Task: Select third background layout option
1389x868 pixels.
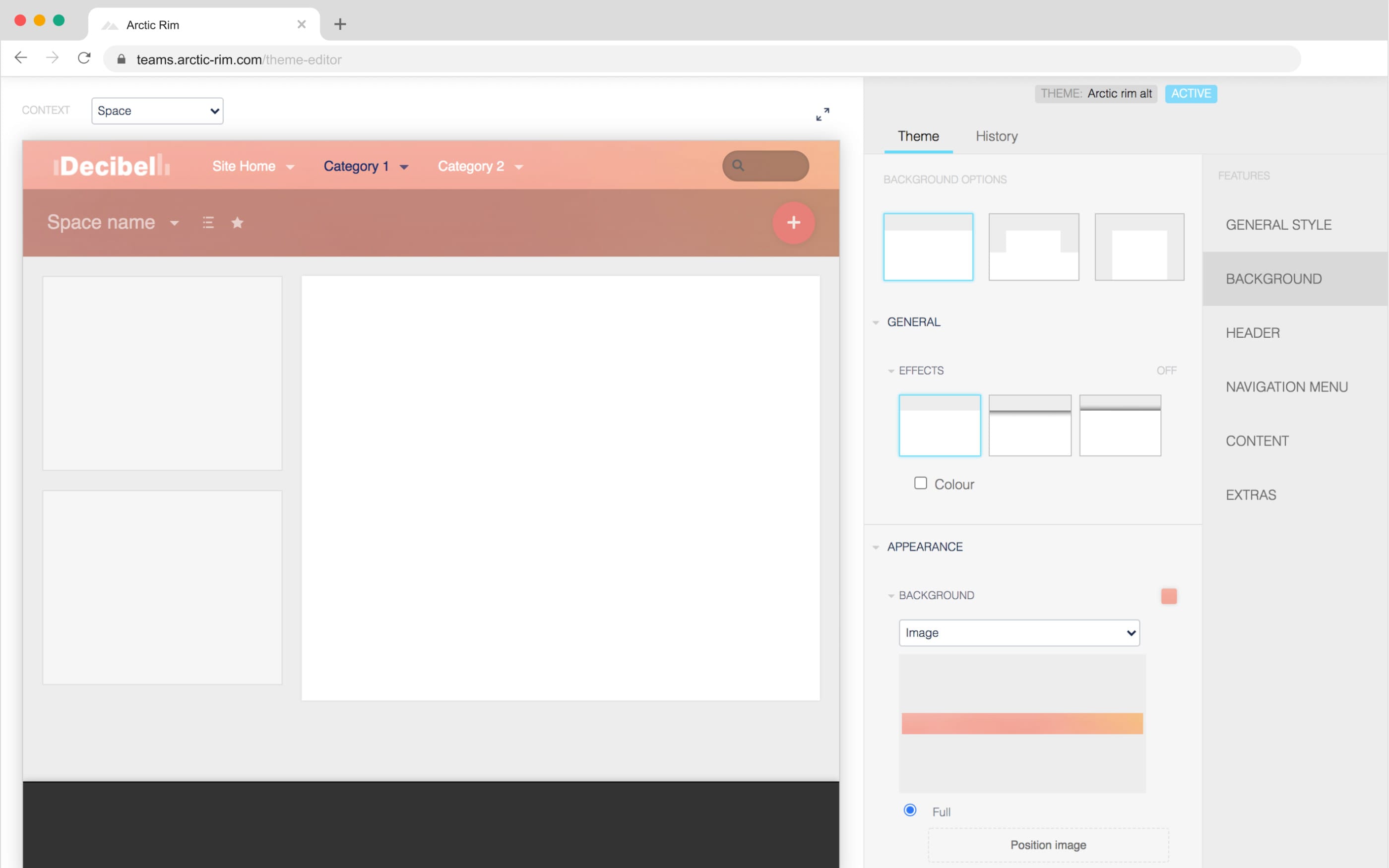Action: (x=1139, y=247)
